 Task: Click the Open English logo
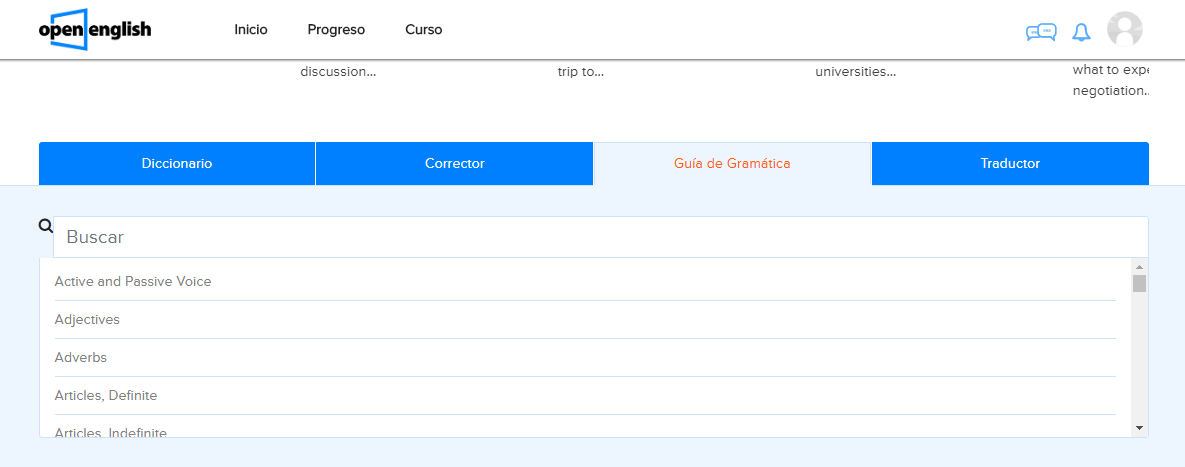95,30
